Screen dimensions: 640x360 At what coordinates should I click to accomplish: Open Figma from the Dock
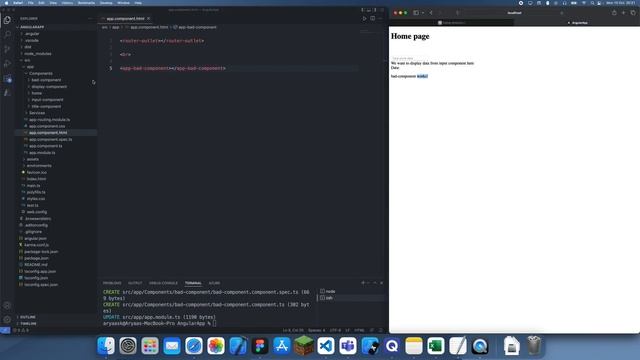click(260, 346)
